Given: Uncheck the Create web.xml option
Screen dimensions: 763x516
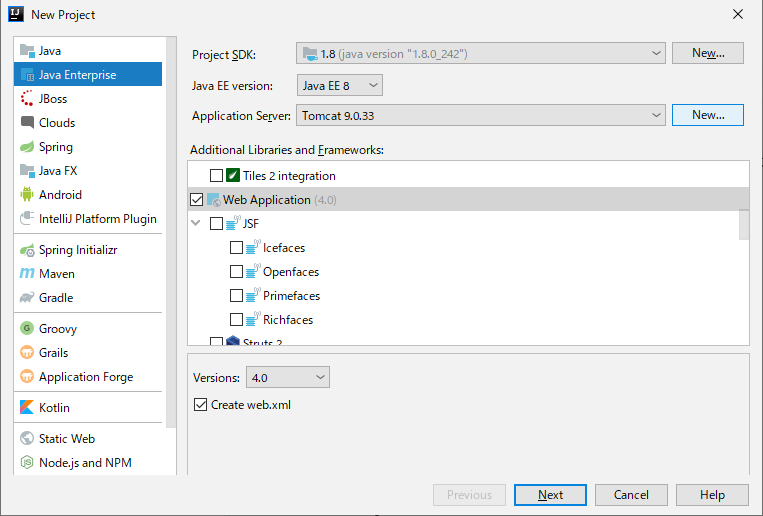Looking at the screenshot, I should point(200,405).
